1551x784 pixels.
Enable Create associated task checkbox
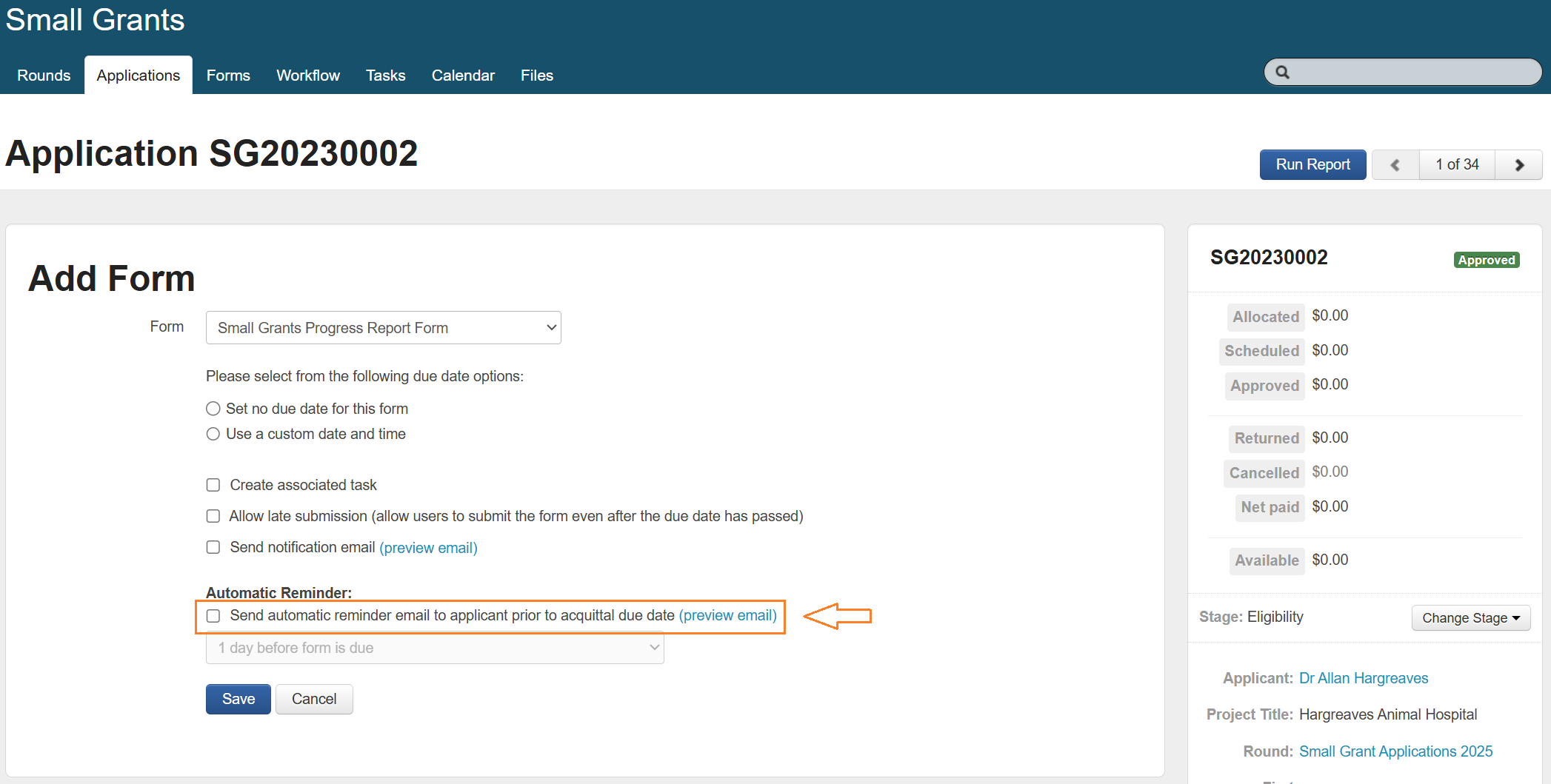tap(213, 485)
